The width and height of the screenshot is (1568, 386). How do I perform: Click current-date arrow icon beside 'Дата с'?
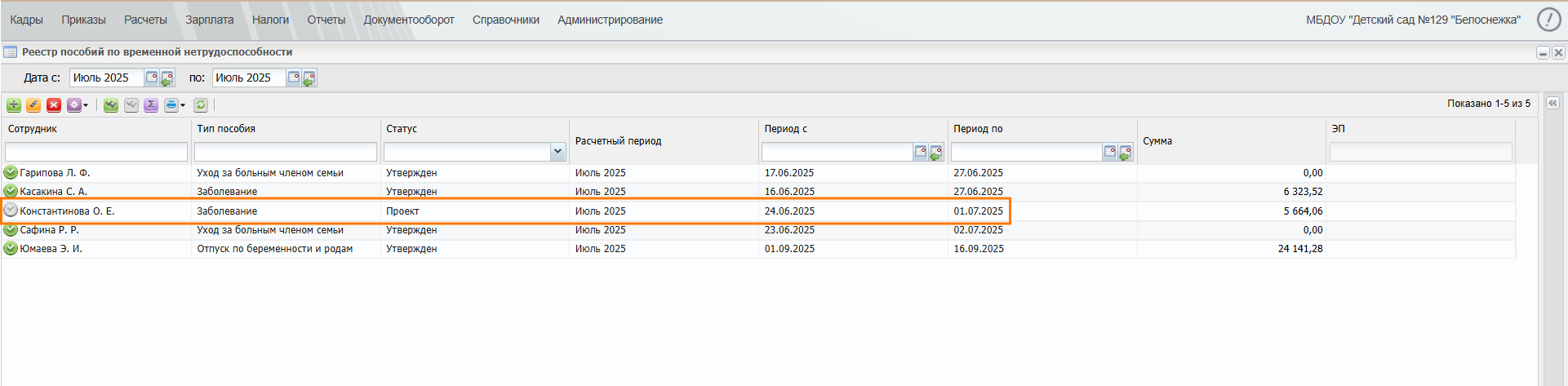pos(167,78)
